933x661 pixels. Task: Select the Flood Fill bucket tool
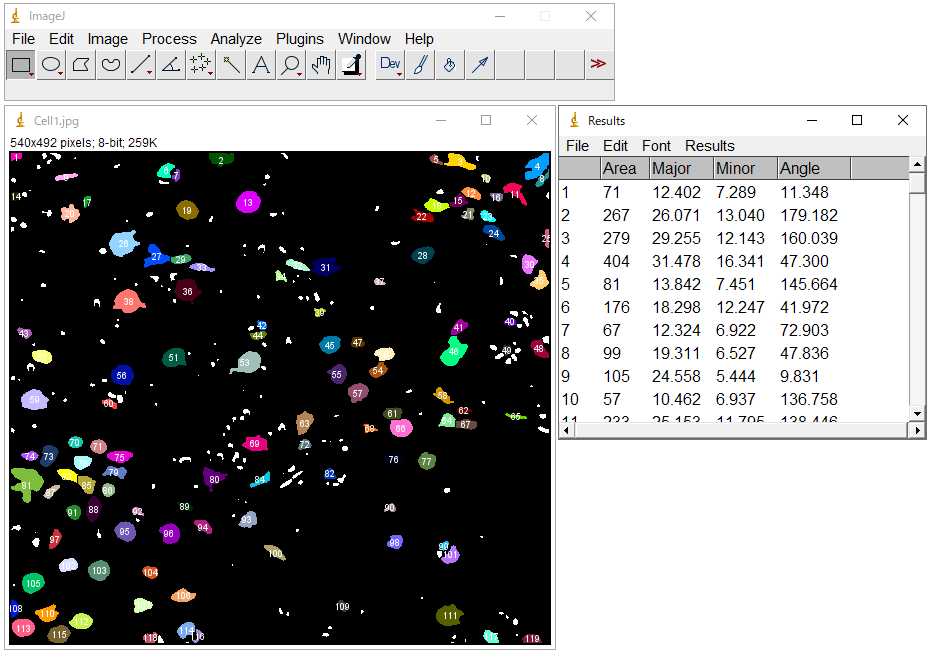[450, 65]
